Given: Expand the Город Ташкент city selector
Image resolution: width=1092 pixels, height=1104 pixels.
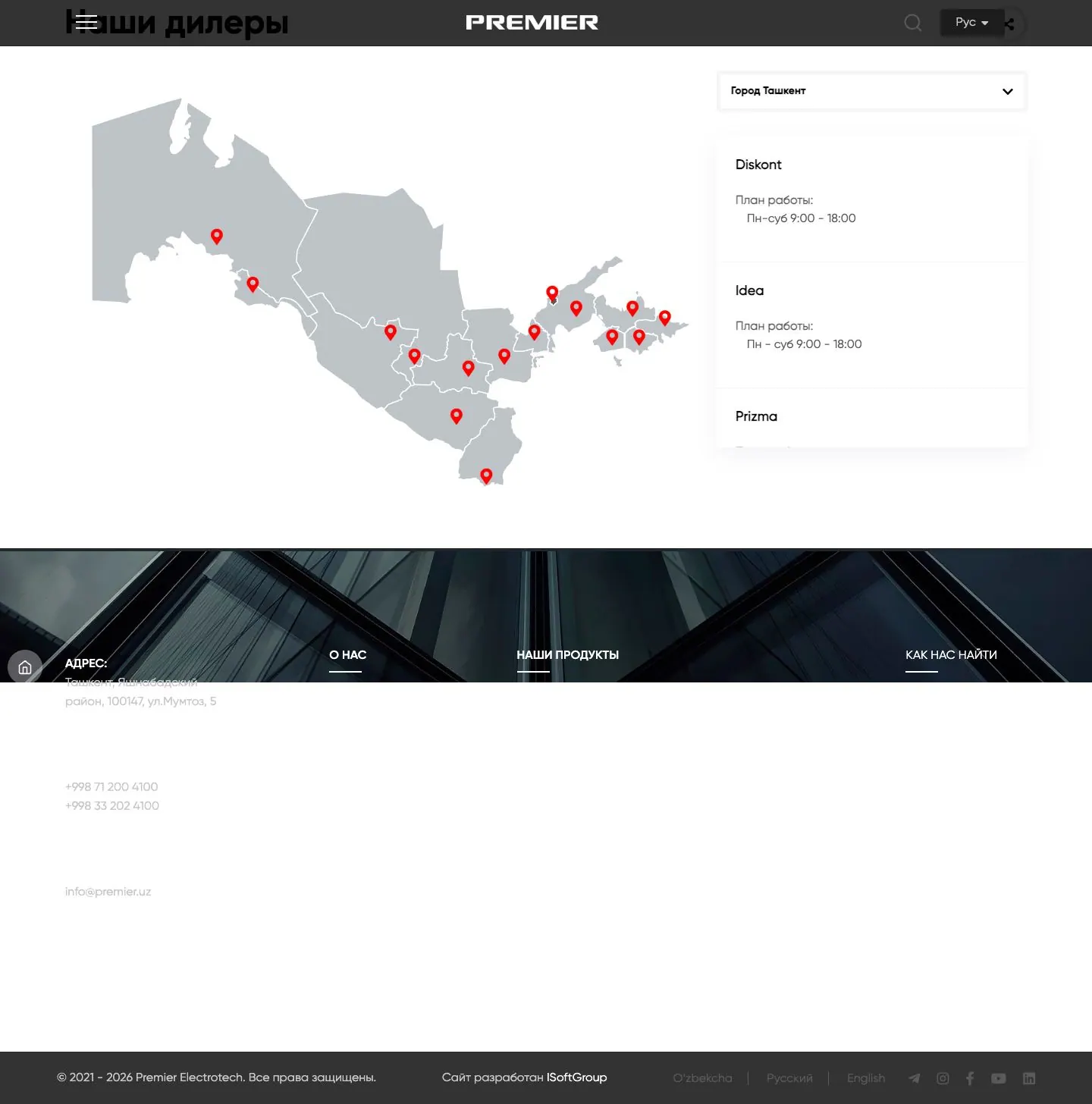Looking at the screenshot, I should pos(872,91).
